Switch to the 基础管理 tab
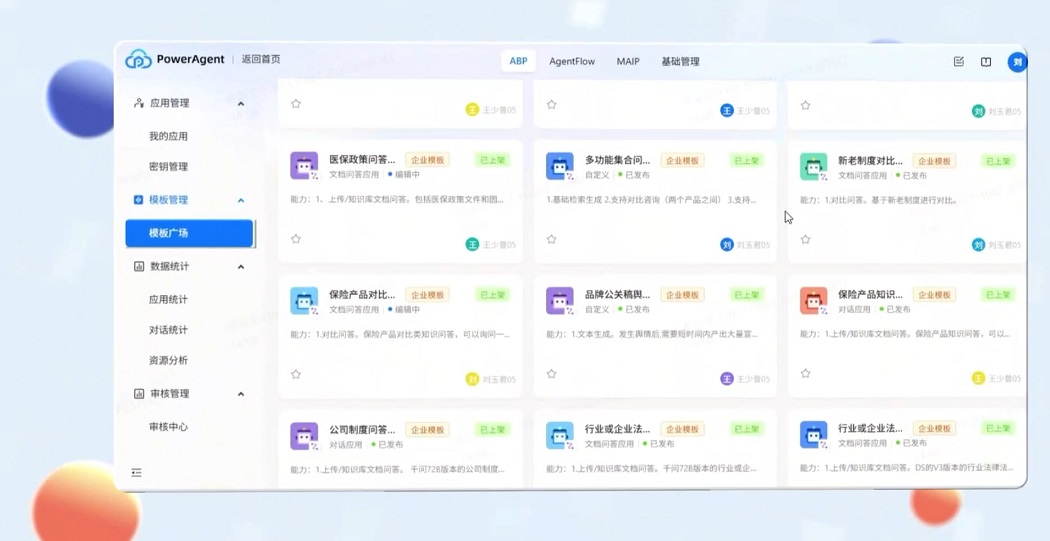 [x=680, y=61]
